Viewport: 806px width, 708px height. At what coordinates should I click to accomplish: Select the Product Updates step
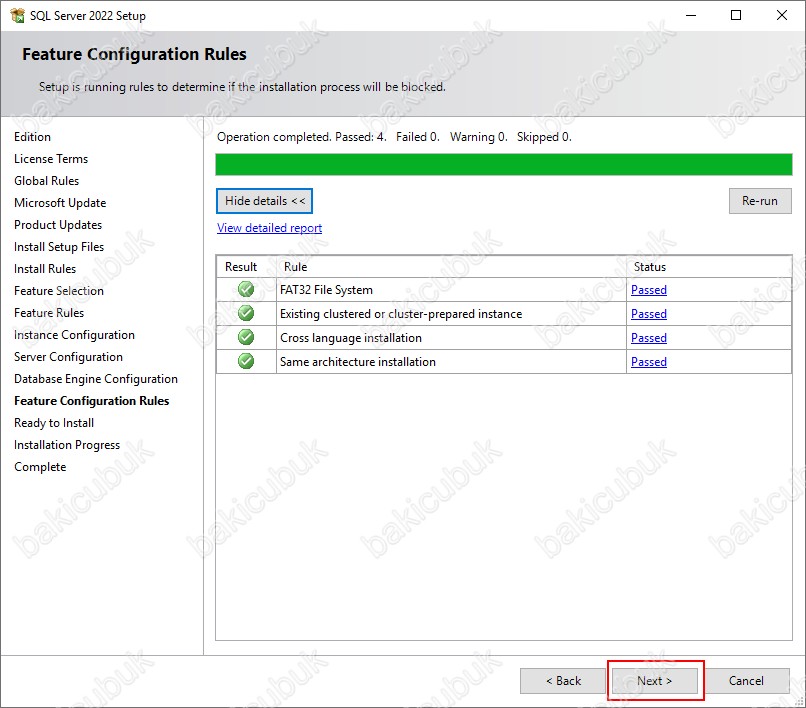pyautogui.click(x=58, y=225)
